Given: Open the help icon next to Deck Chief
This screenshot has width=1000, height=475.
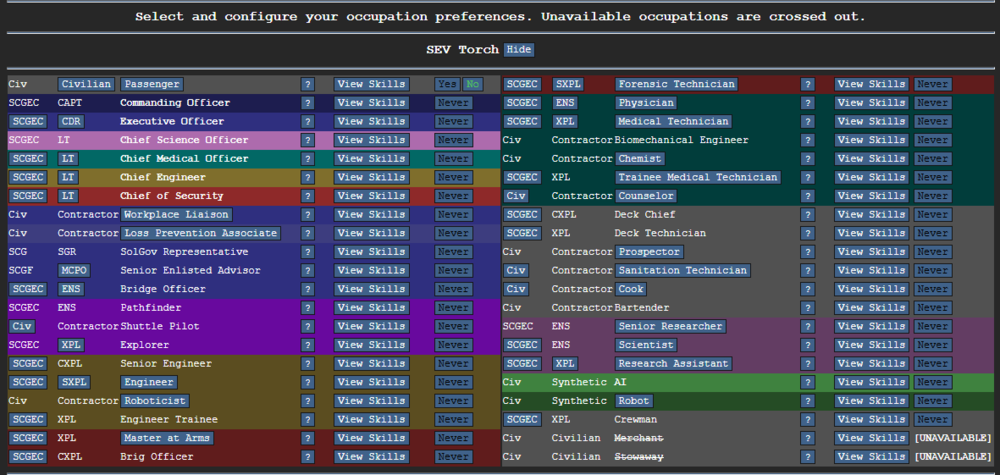Looking at the screenshot, I should coord(808,215).
